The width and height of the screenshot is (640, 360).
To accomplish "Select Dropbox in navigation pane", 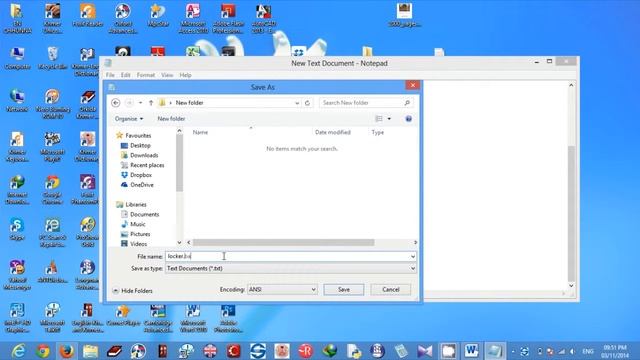I will pyautogui.click(x=136, y=175).
